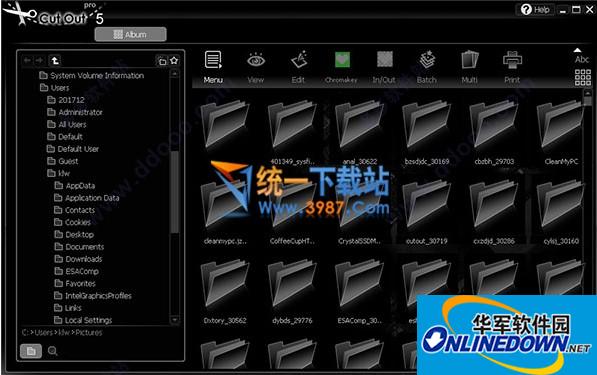Start the Batch processing tool

coord(427,67)
